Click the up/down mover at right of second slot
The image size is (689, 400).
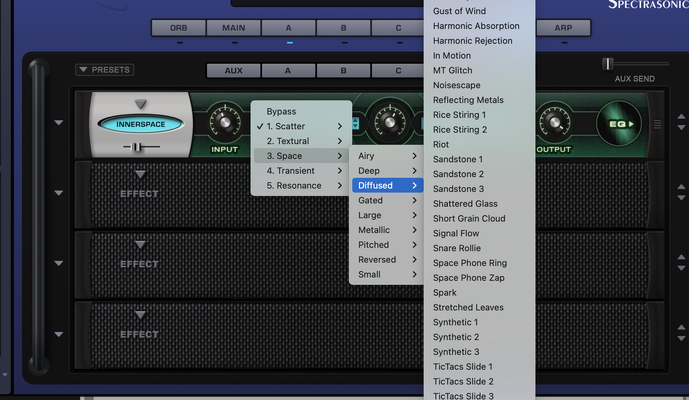tap(681, 193)
